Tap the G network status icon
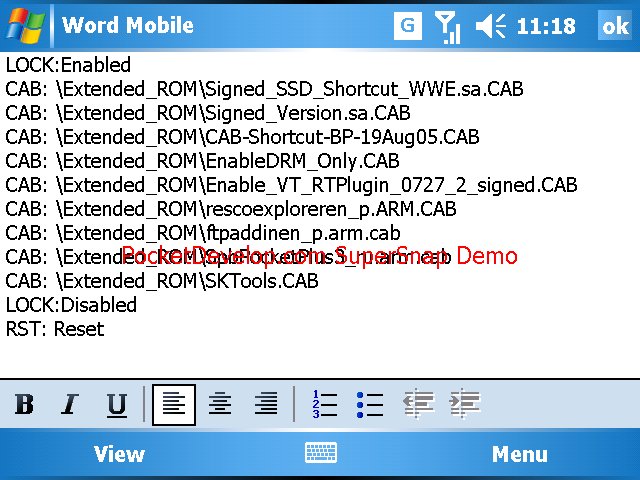This screenshot has width=640, height=480. 408,26
